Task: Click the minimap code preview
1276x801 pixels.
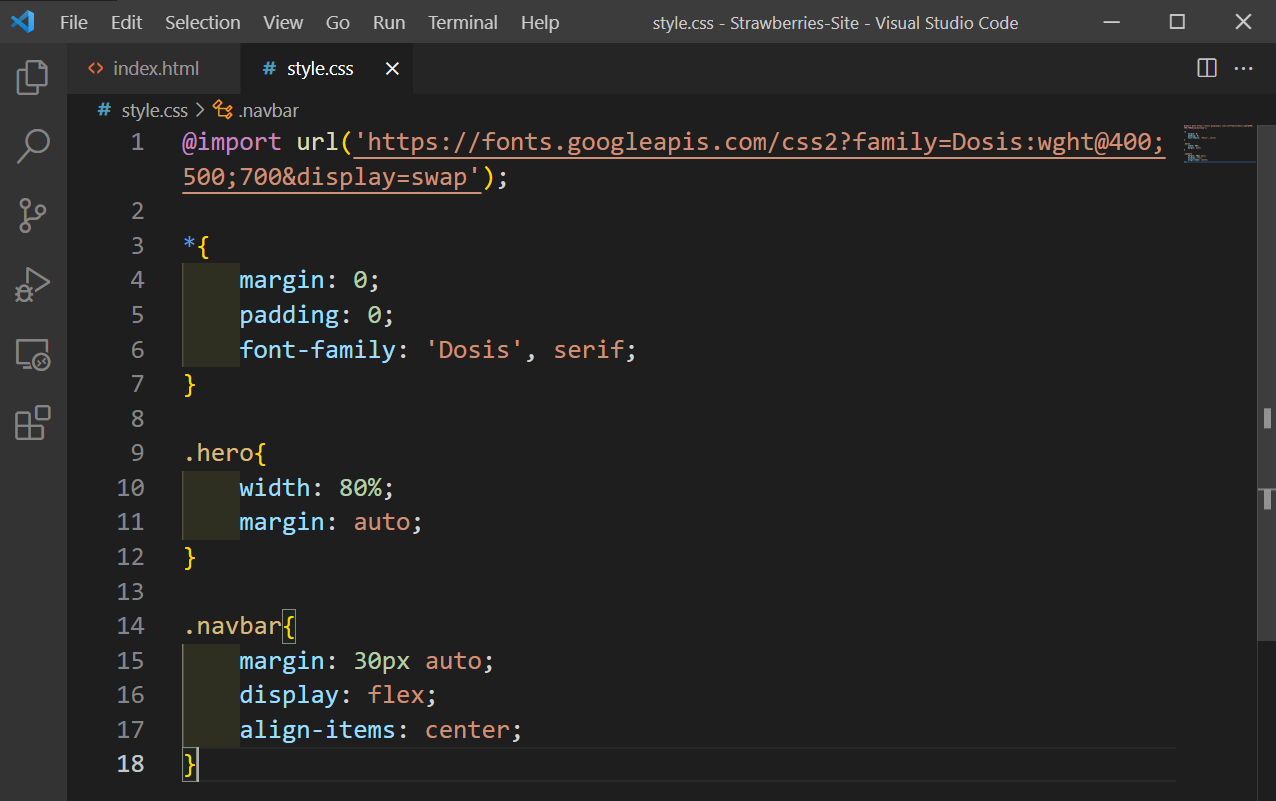Action: click(1219, 145)
